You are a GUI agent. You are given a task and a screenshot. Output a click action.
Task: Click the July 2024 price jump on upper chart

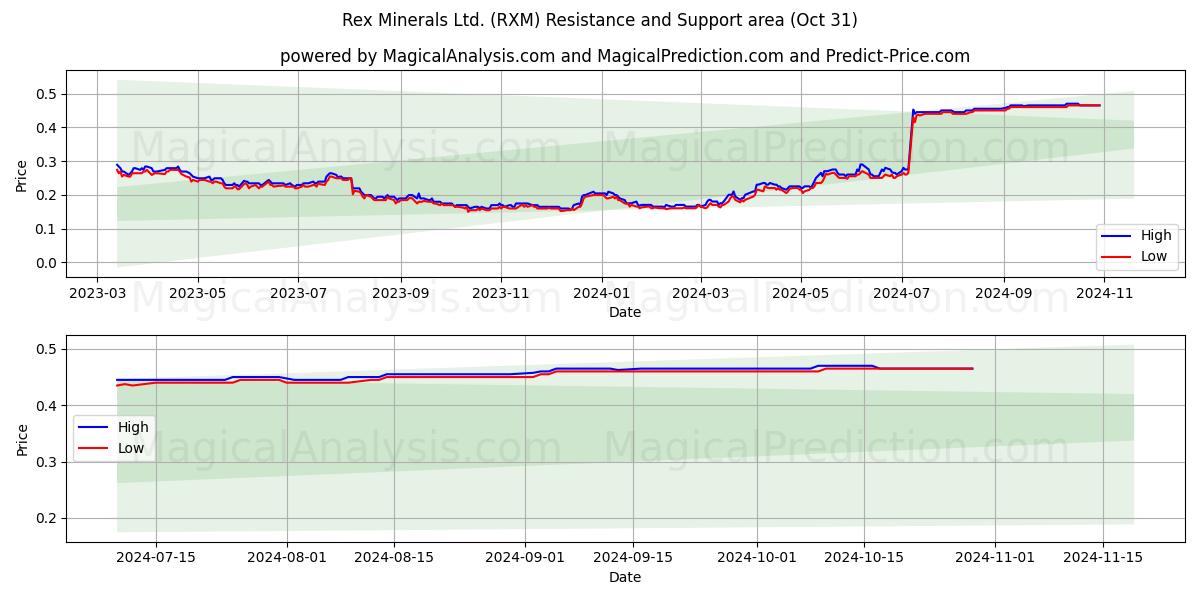click(910, 140)
